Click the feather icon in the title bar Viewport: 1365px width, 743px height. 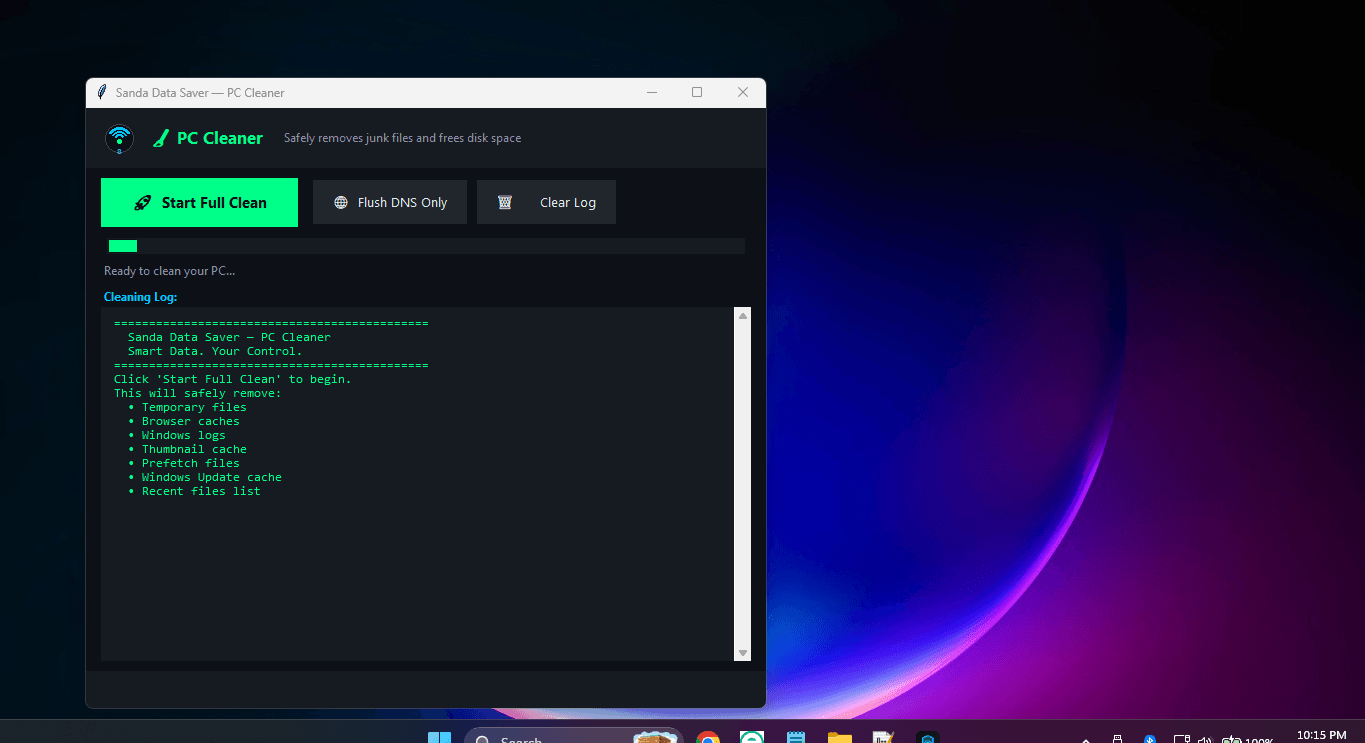101,92
